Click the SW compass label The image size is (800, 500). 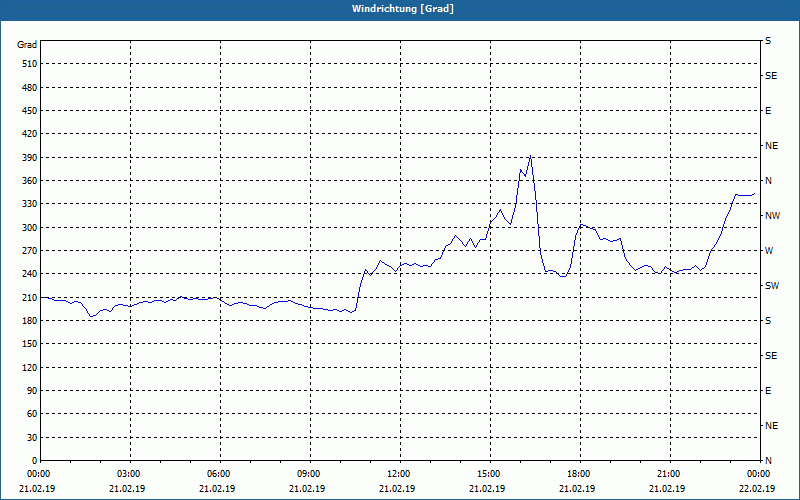pyautogui.click(x=772, y=286)
